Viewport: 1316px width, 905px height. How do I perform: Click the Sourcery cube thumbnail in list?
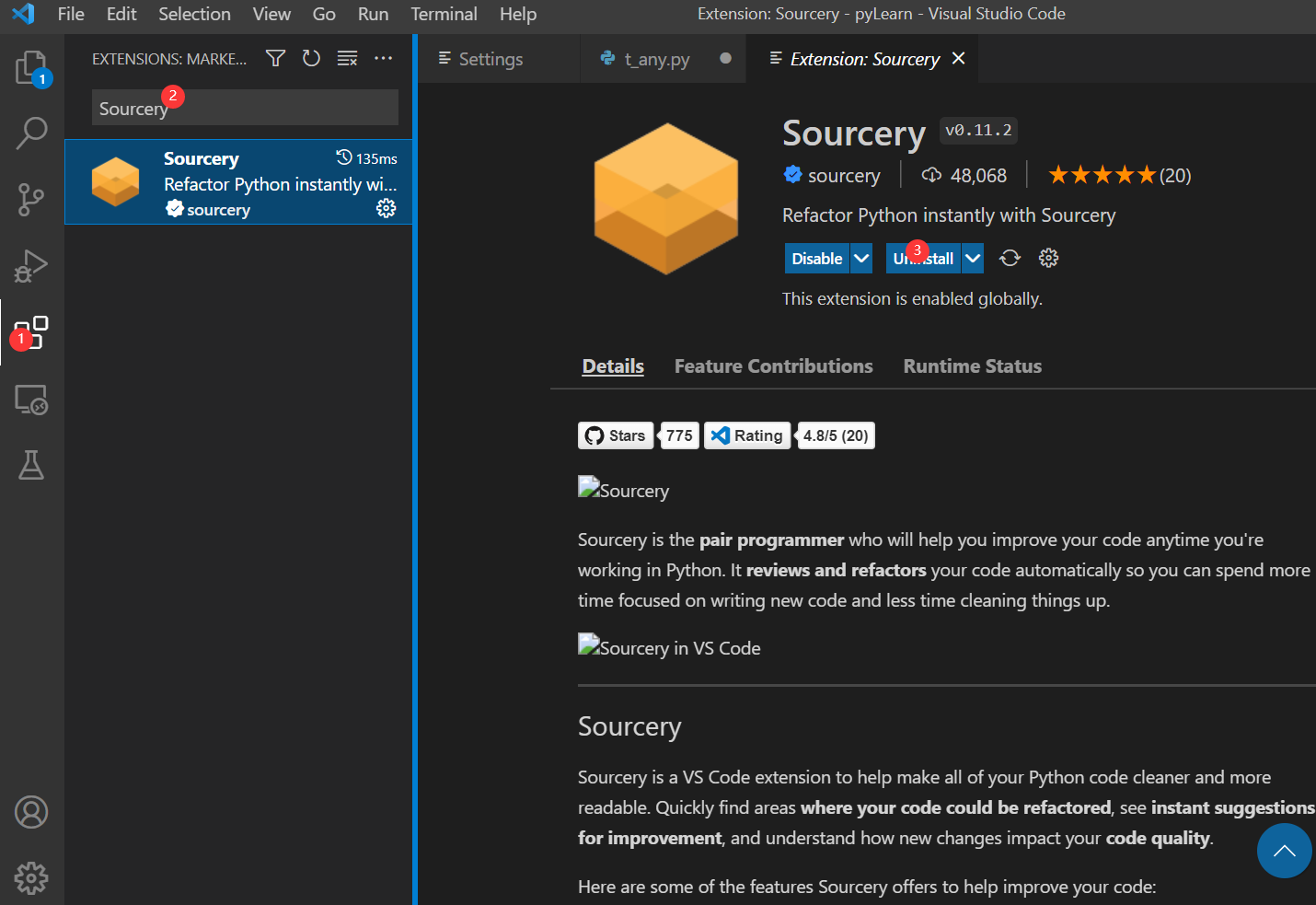(115, 181)
